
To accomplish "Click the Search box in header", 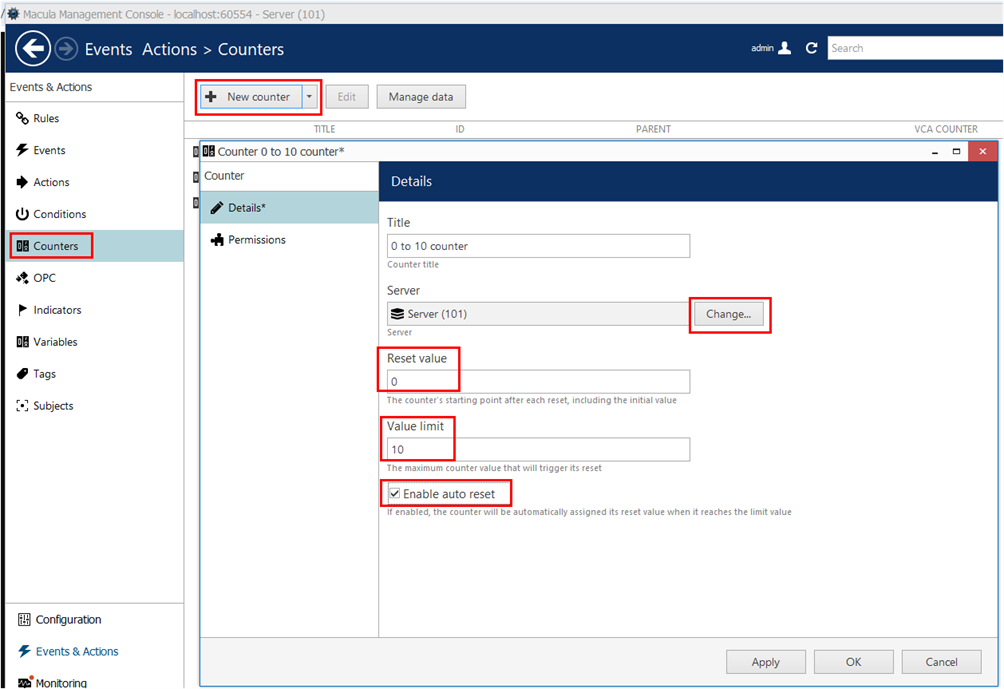I will click(x=915, y=48).
